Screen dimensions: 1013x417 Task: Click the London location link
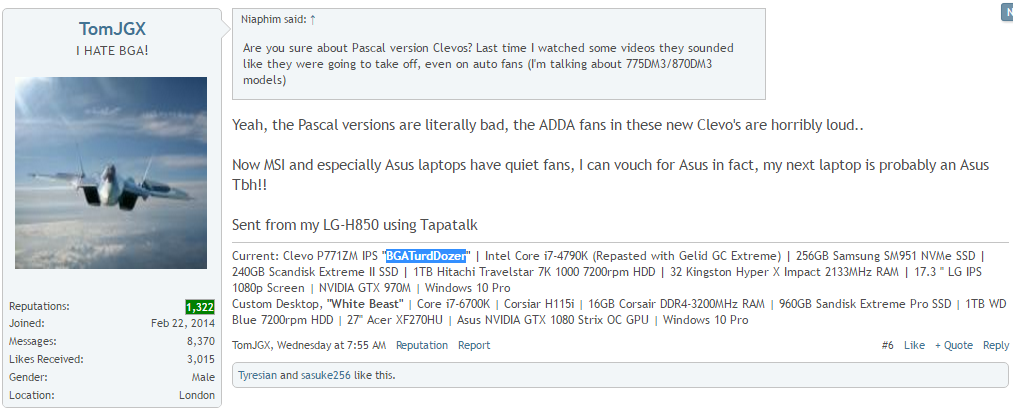tap(197, 395)
